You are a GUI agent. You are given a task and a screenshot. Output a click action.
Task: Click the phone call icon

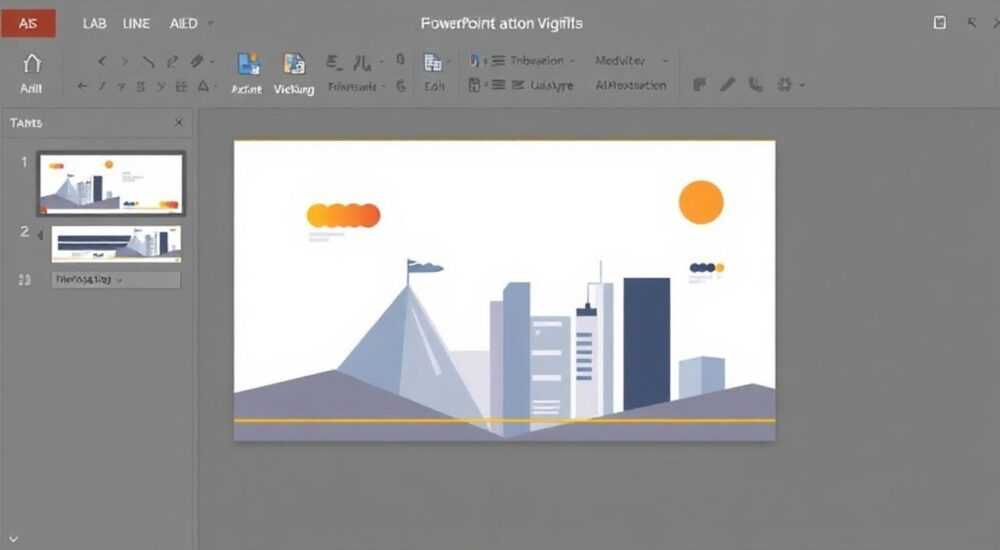(x=756, y=84)
